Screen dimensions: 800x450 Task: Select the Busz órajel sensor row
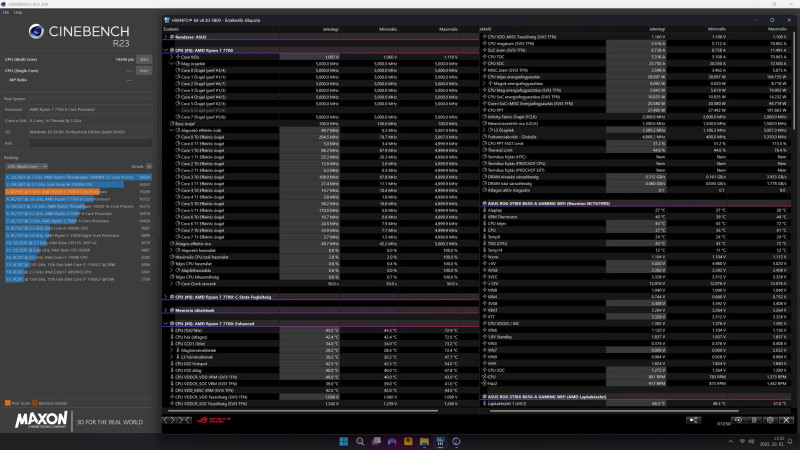[x=320, y=123]
